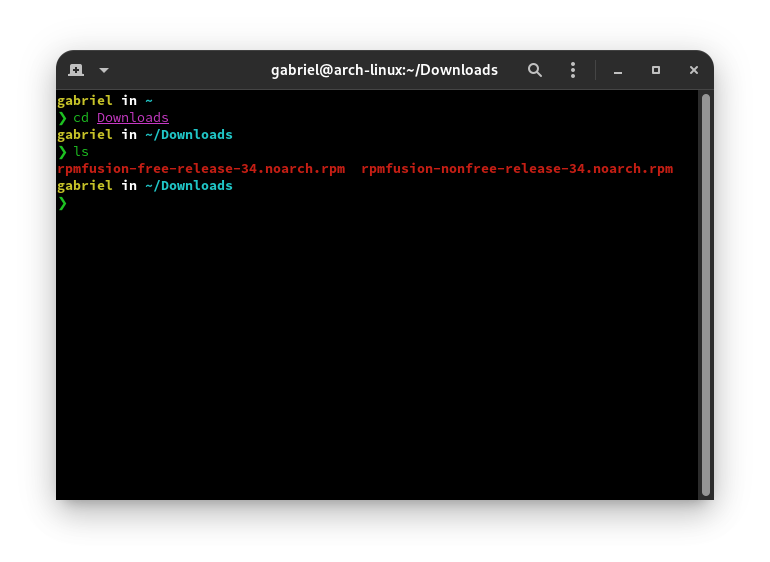
Task: Open the three-dot hamburger menu
Action: click(x=573, y=70)
